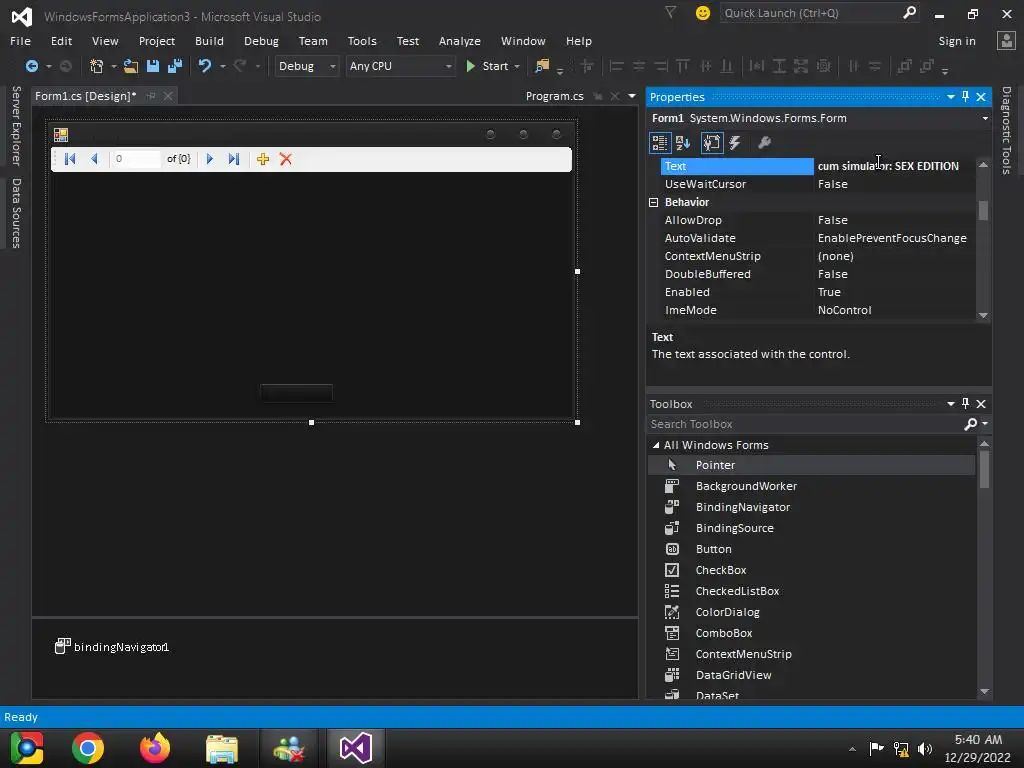Select the bindingNavigator1 component in tray
The height and width of the screenshot is (768, 1024).
[112, 647]
